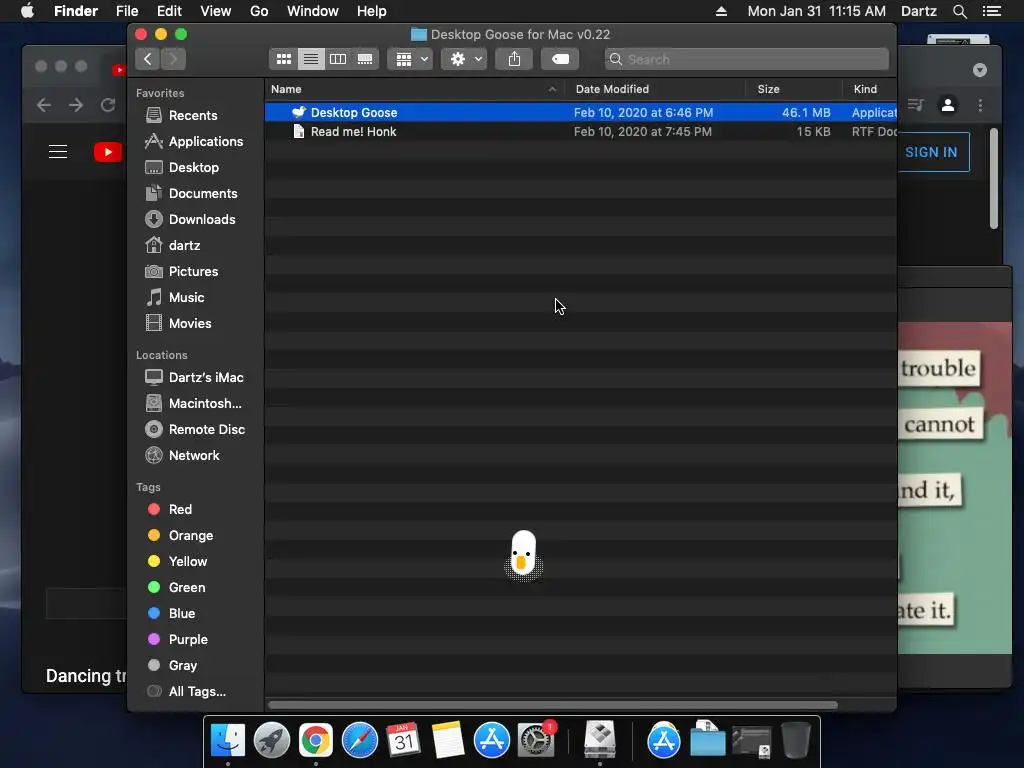Open the File menu

[x=127, y=11]
